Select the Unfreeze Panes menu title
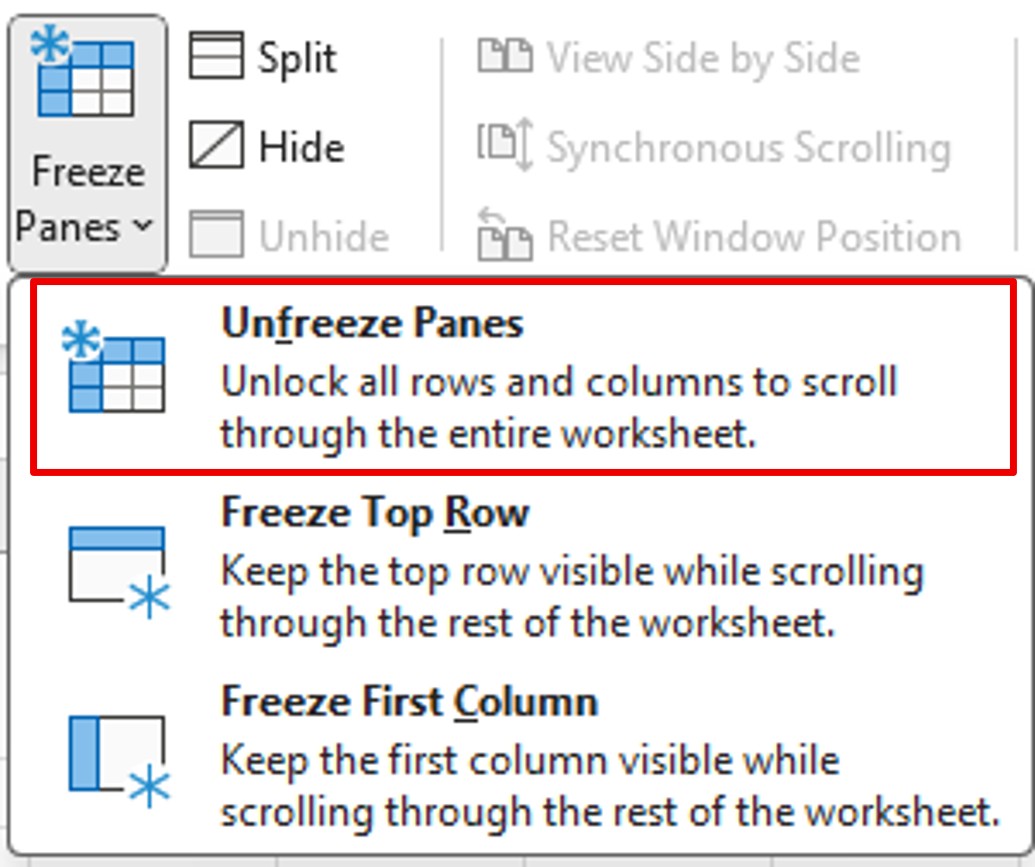The width and height of the screenshot is (1035, 867). 372,324
